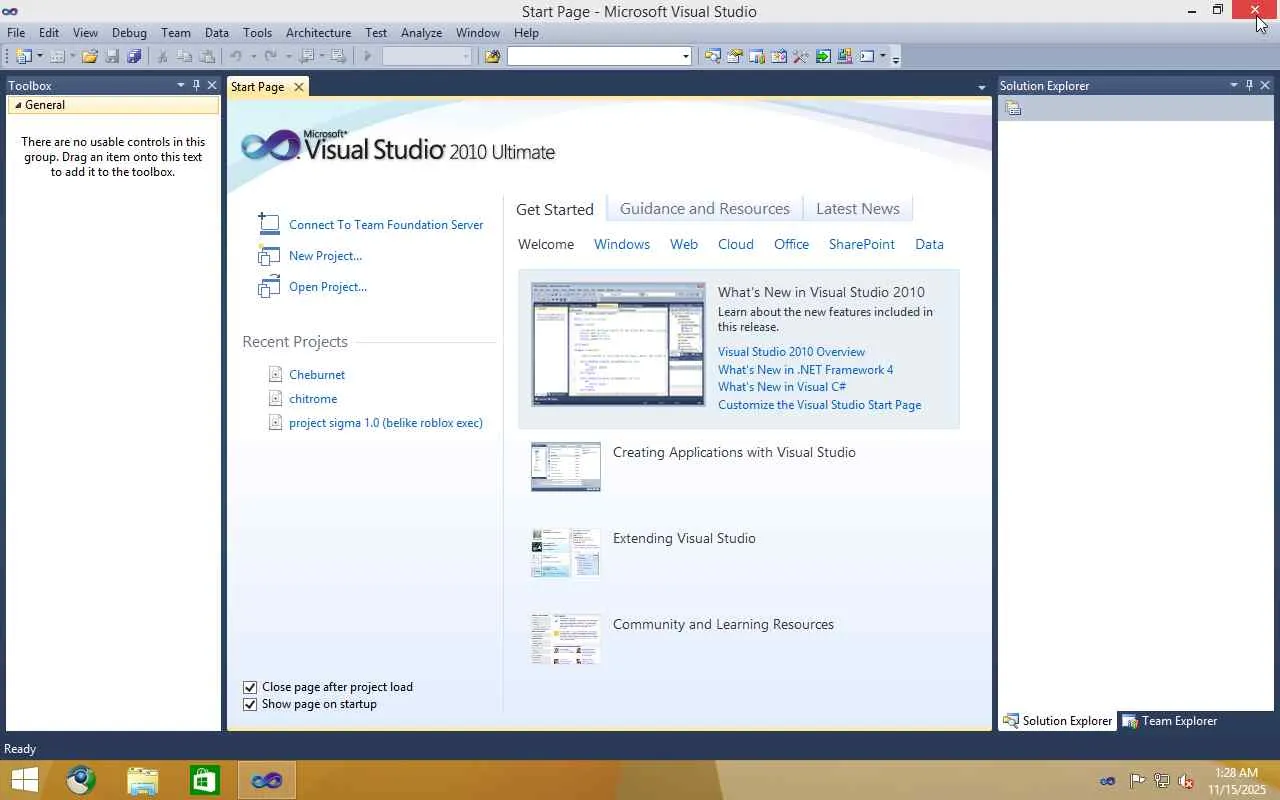Click the Redo toolbar icon
Viewport: 1280px width, 800px height.
(x=270, y=57)
